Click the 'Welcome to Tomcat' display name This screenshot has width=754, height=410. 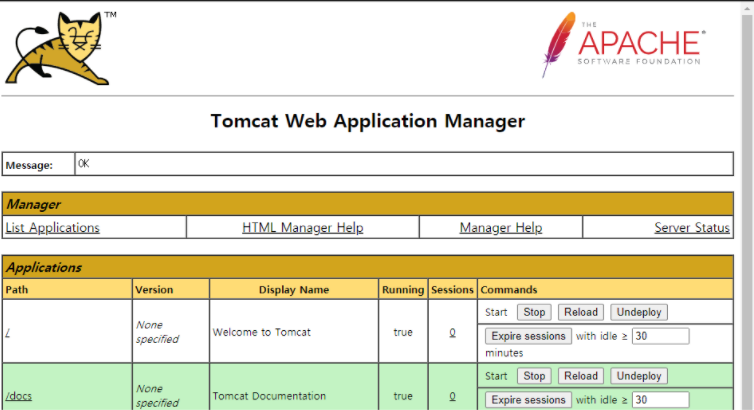[262, 332]
